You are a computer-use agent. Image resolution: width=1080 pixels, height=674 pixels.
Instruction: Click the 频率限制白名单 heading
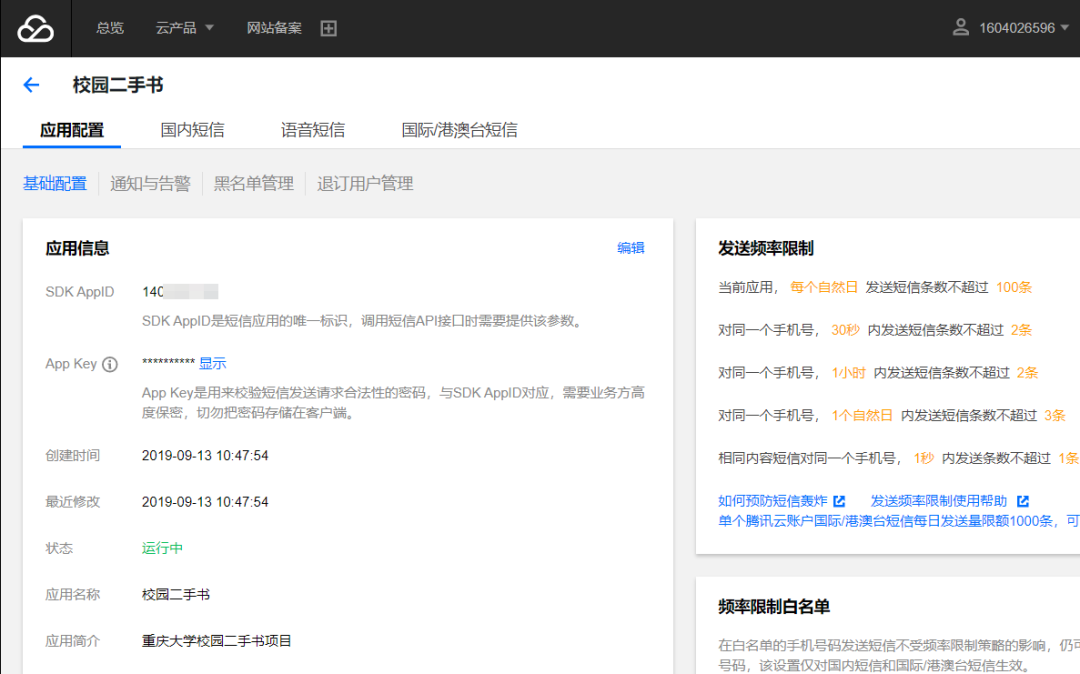pos(773,607)
